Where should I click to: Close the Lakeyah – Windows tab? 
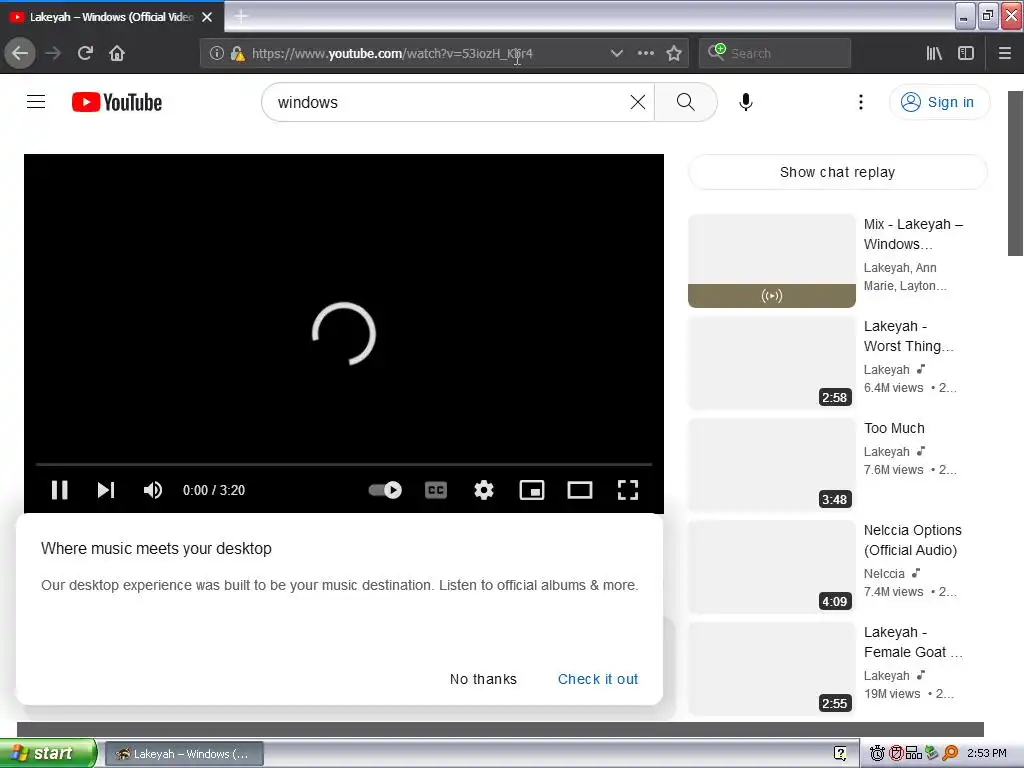point(207,17)
